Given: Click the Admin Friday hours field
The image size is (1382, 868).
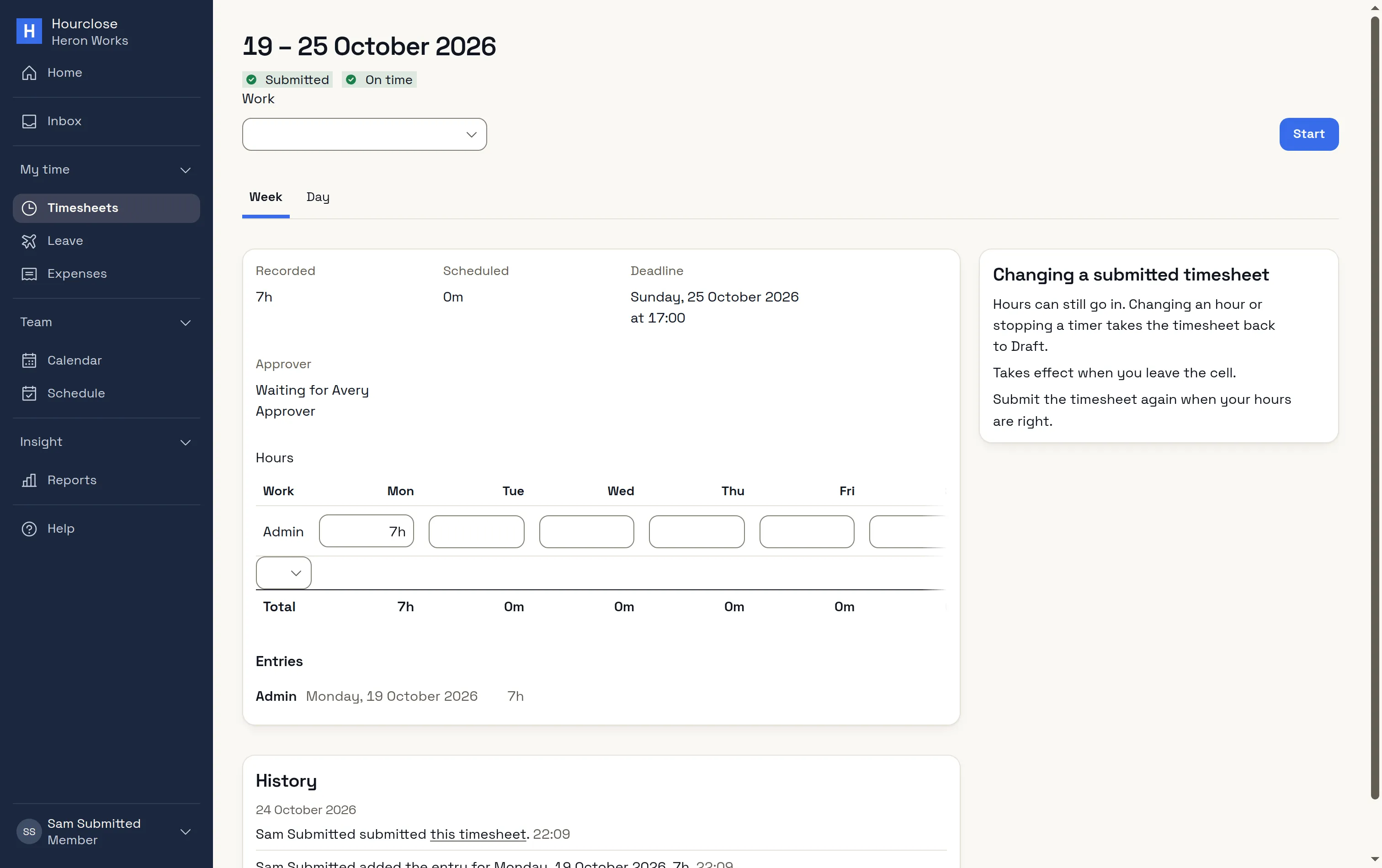Looking at the screenshot, I should [x=807, y=531].
